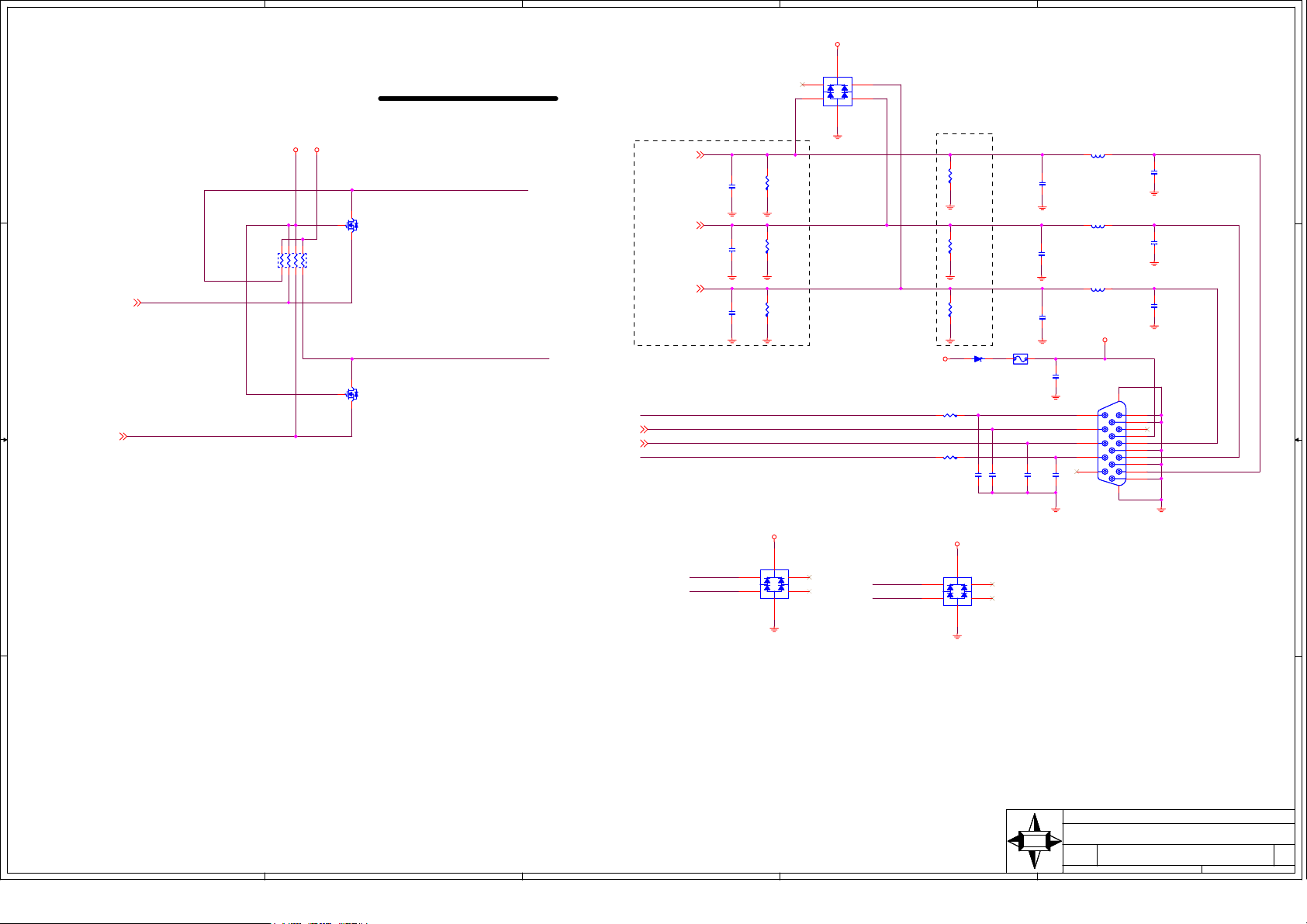
Task: Select the power node above top diode array
Action: (x=838, y=45)
